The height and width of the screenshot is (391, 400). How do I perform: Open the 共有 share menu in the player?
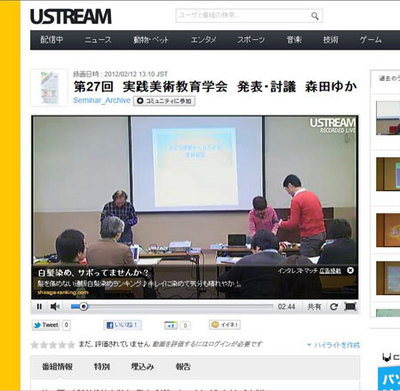coord(314,306)
